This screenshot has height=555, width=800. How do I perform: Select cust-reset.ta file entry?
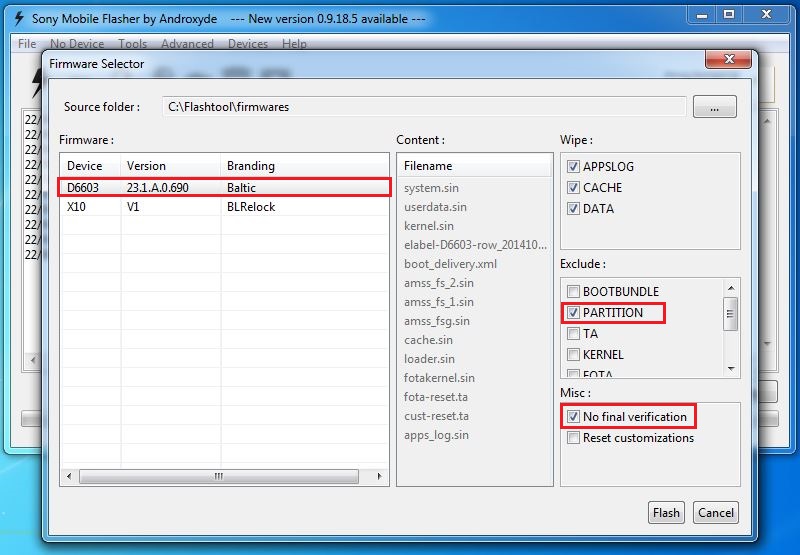[436, 416]
